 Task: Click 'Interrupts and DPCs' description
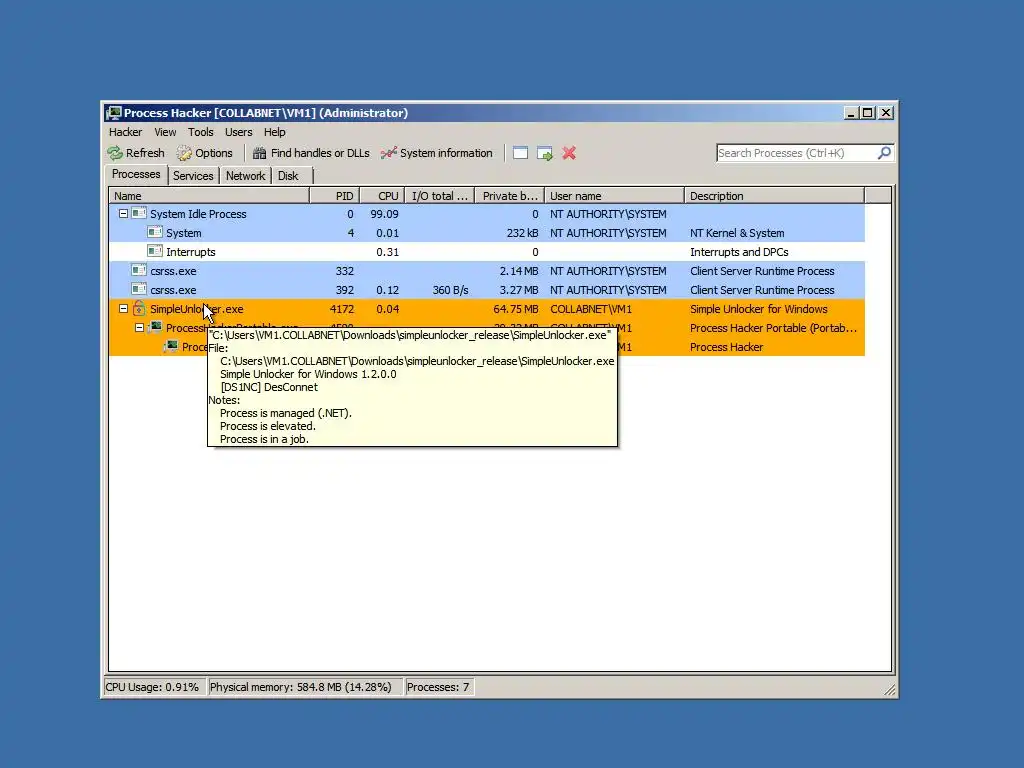pyautogui.click(x=739, y=252)
